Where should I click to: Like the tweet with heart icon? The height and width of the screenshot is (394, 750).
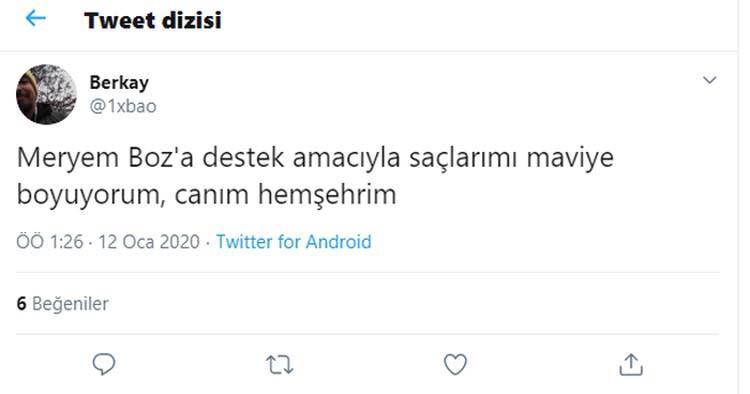(x=455, y=365)
